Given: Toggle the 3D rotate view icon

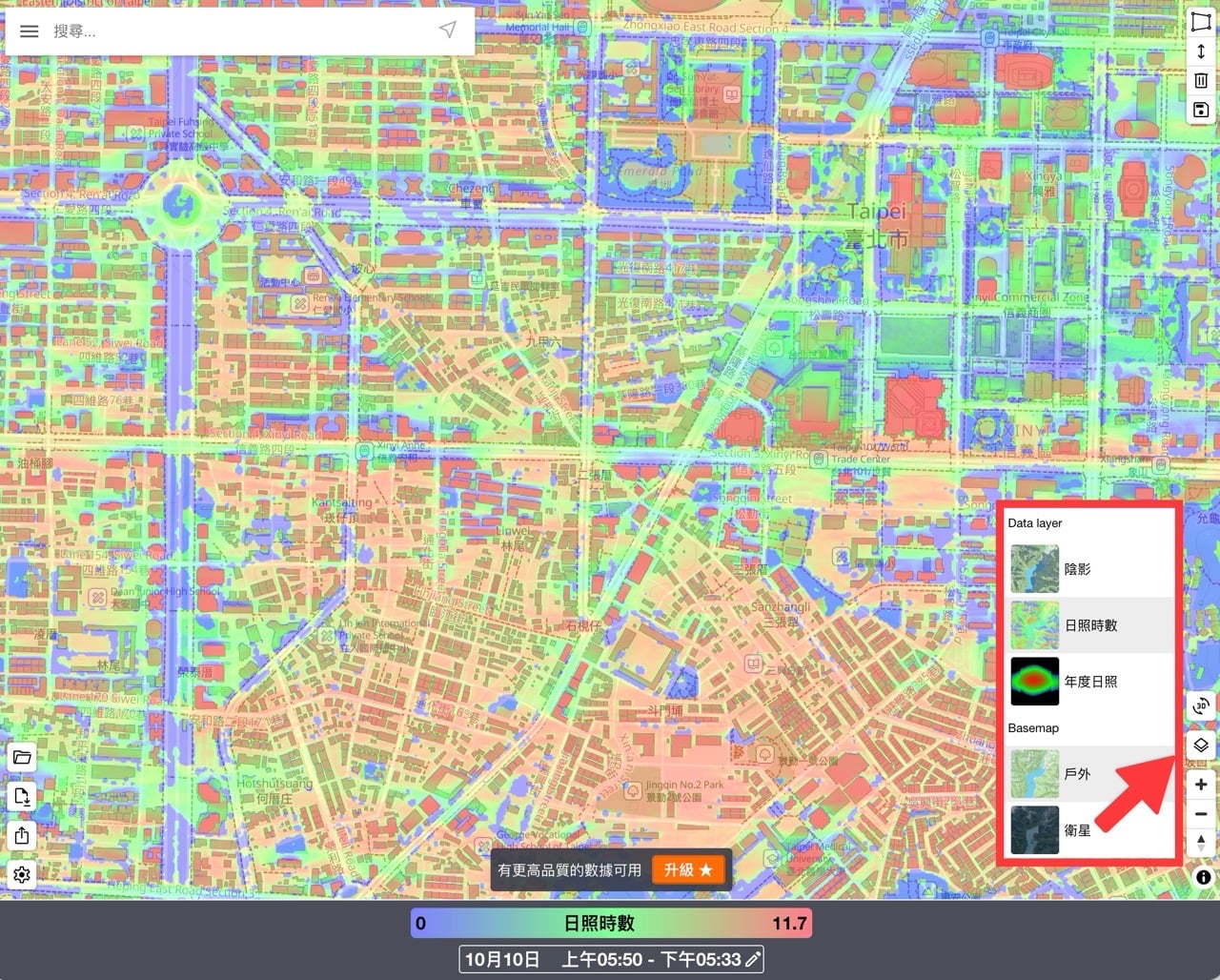Looking at the screenshot, I should 1201,705.
